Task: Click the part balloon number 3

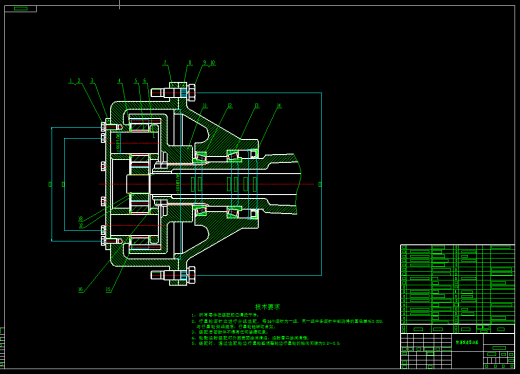Action: click(92, 81)
